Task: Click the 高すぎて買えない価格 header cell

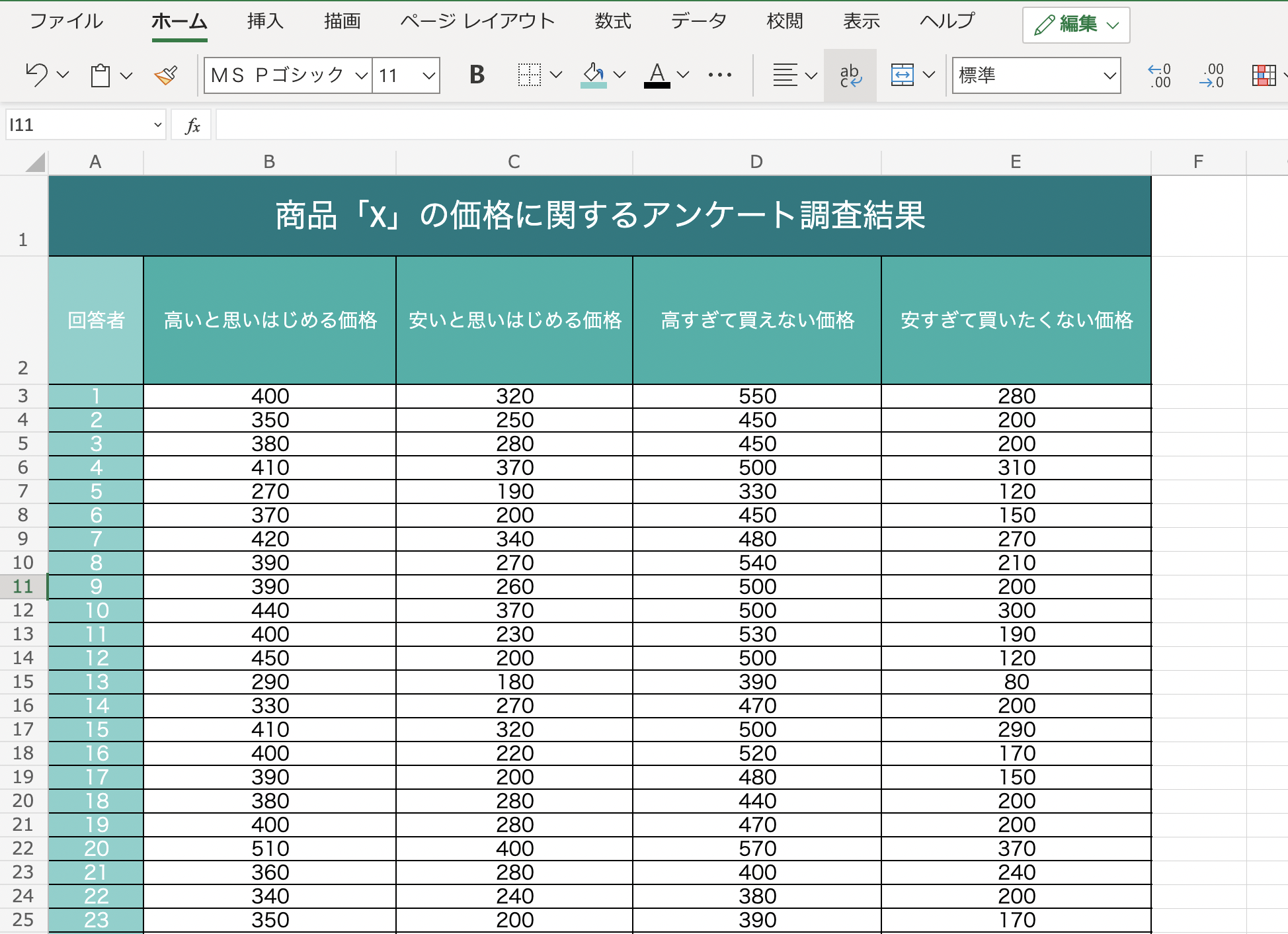Action: 757,320
